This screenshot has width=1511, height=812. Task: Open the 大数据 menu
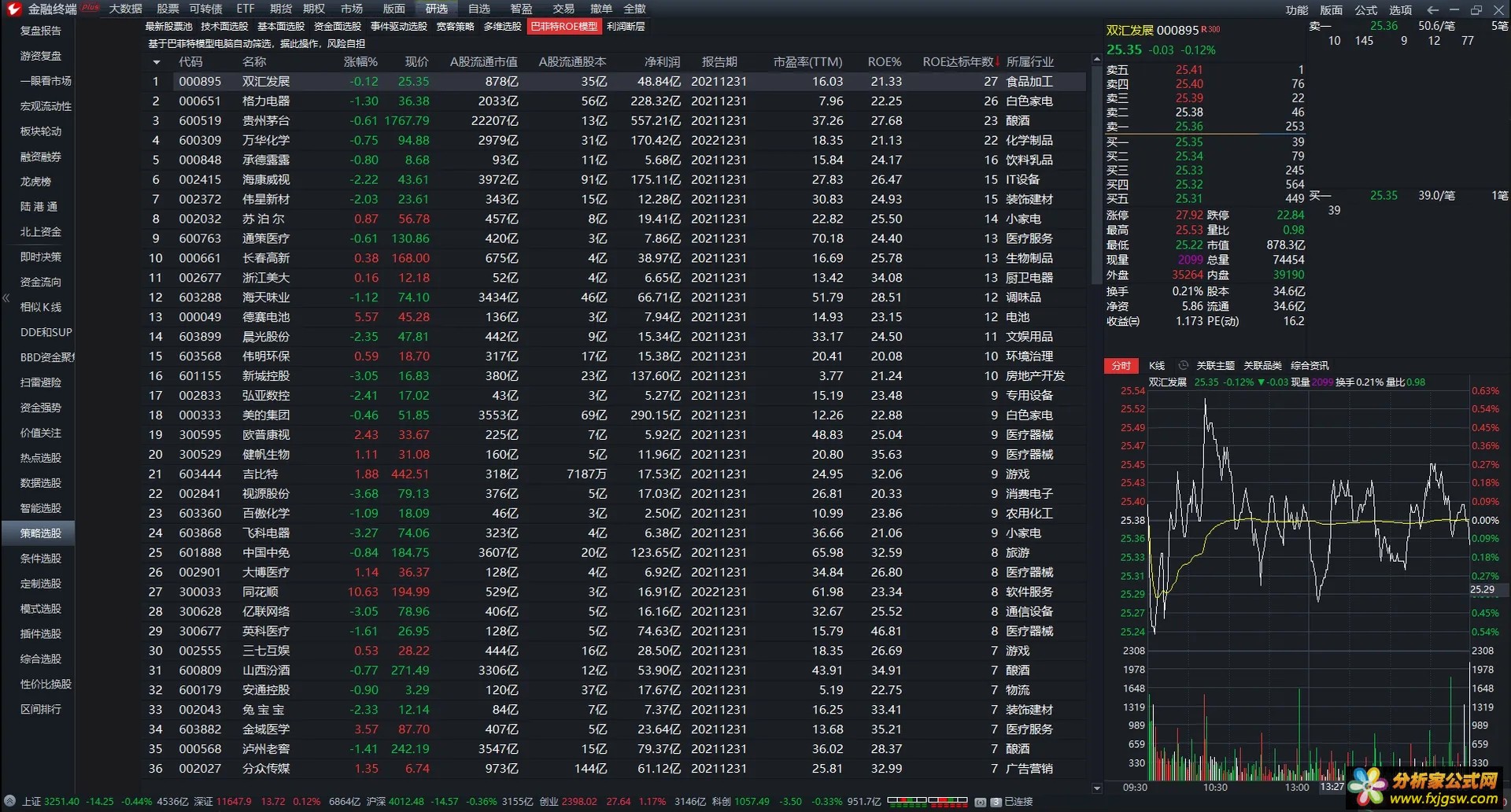tap(125, 9)
